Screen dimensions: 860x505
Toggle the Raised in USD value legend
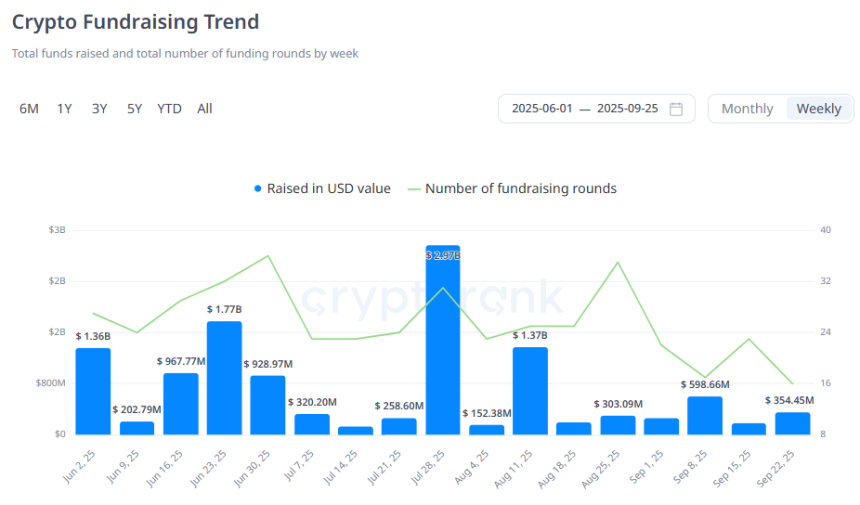tap(328, 188)
